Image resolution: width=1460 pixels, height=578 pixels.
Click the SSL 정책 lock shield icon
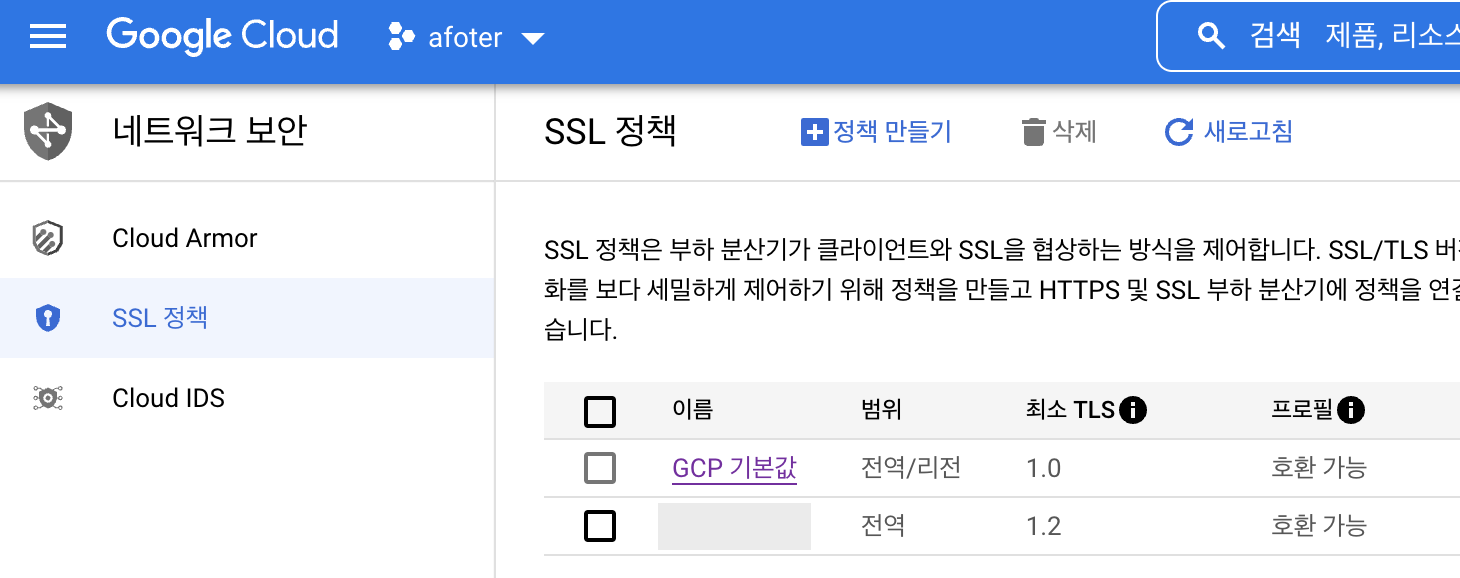coord(48,318)
